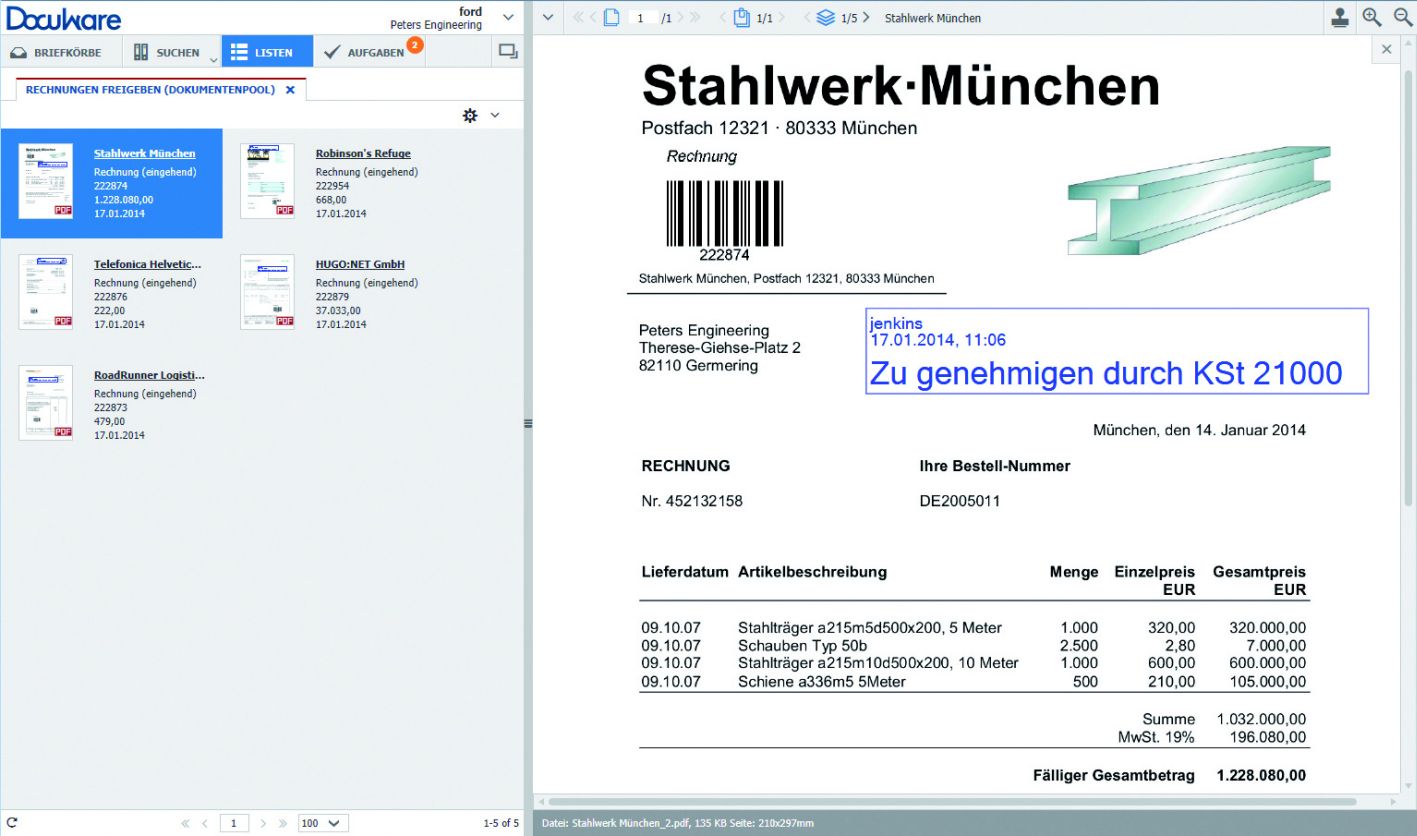Go to next document in stack

click(866, 17)
